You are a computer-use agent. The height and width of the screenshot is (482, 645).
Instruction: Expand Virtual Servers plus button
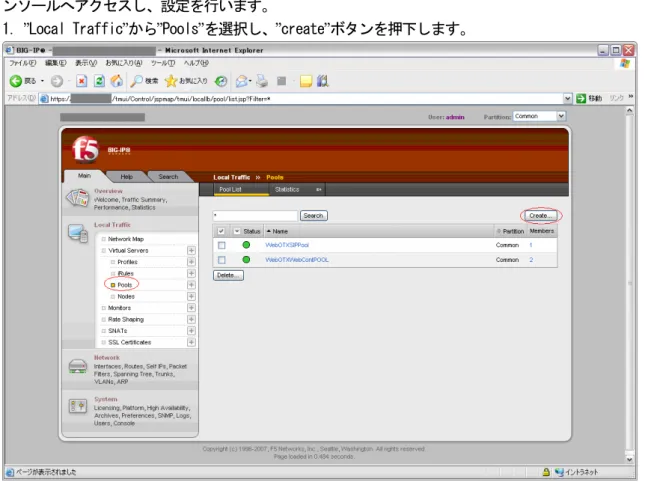(191, 250)
